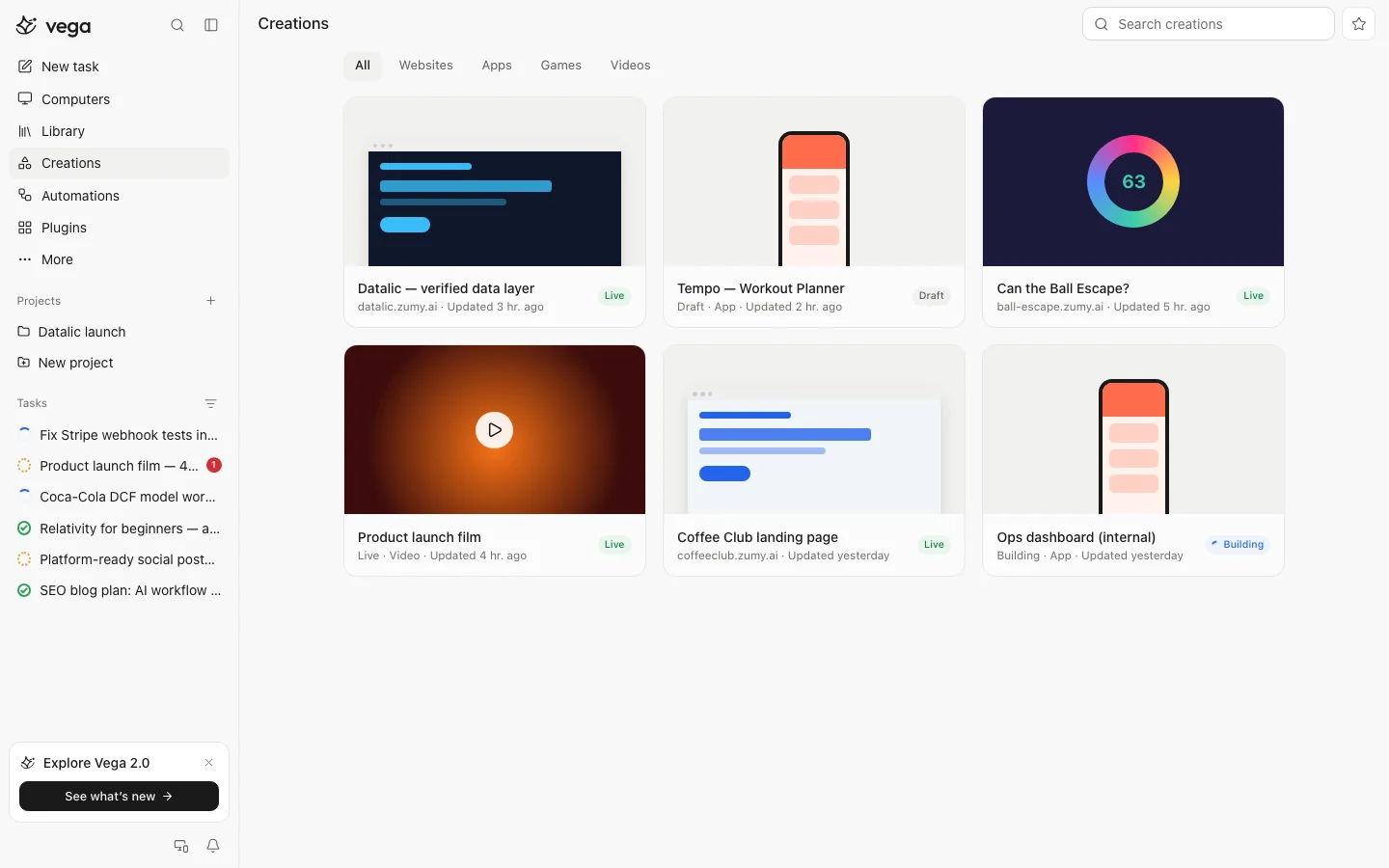Open Tempo Workout Planner thumbnail

(814, 181)
